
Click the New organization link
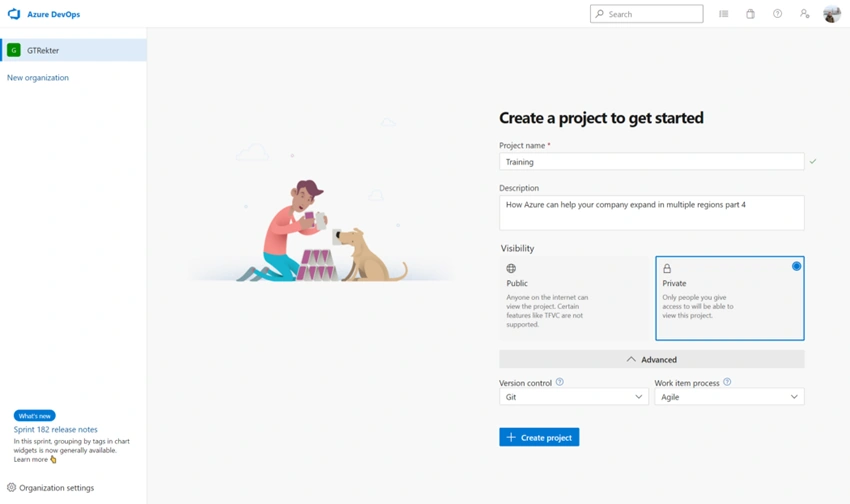[38, 77]
